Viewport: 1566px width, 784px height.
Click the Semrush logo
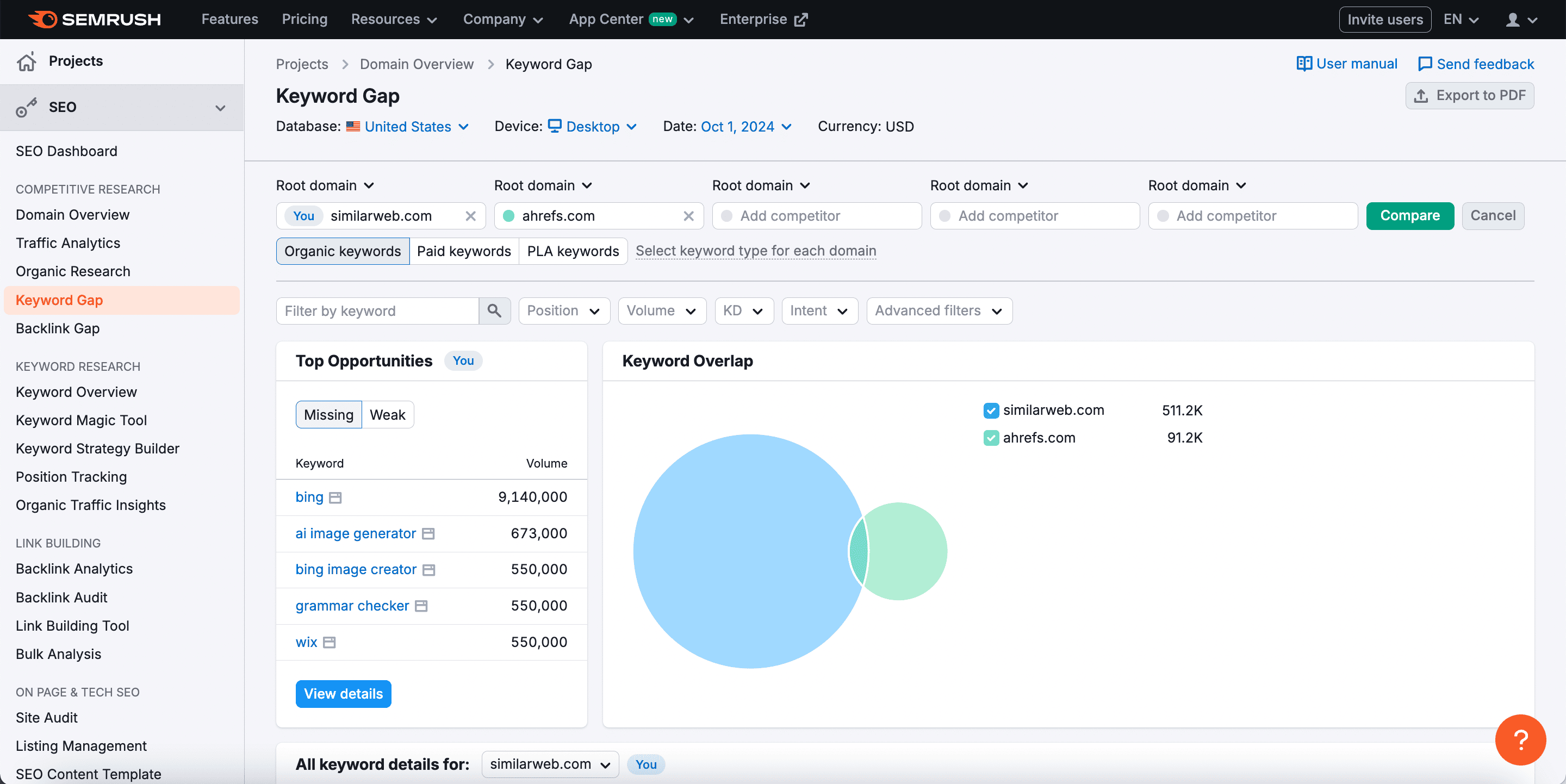(95, 20)
